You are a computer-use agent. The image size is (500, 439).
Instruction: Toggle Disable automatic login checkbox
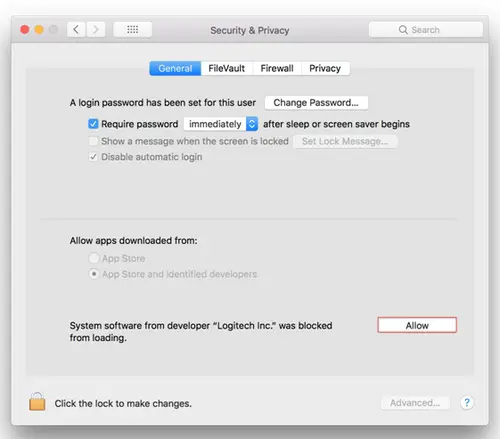coord(93,157)
